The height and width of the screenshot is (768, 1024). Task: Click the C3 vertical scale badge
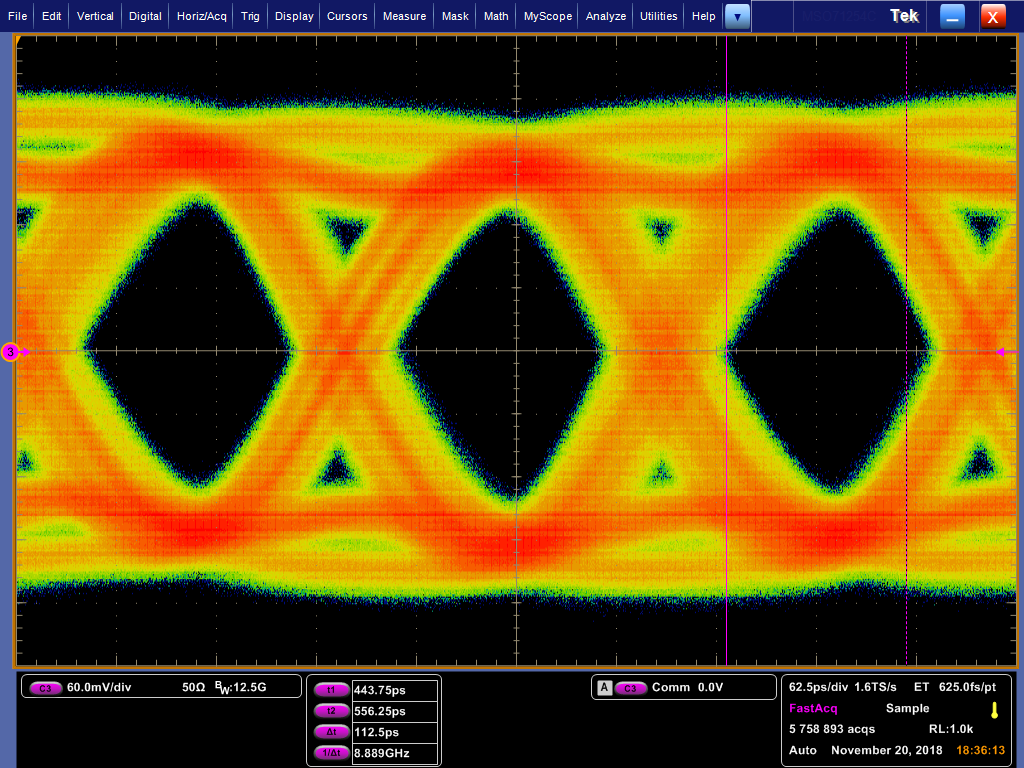pos(45,688)
